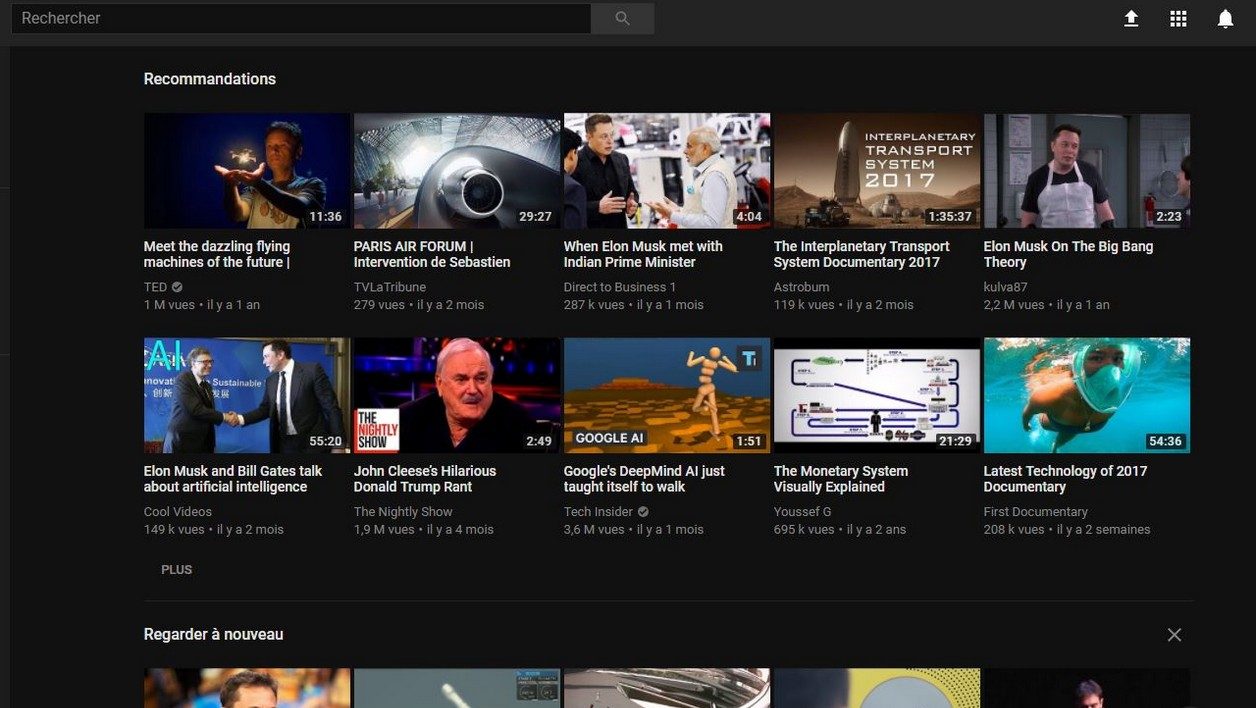Click the Recommandations section heading
The width and height of the screenshot is (1256, 708).
pos(210,79)
